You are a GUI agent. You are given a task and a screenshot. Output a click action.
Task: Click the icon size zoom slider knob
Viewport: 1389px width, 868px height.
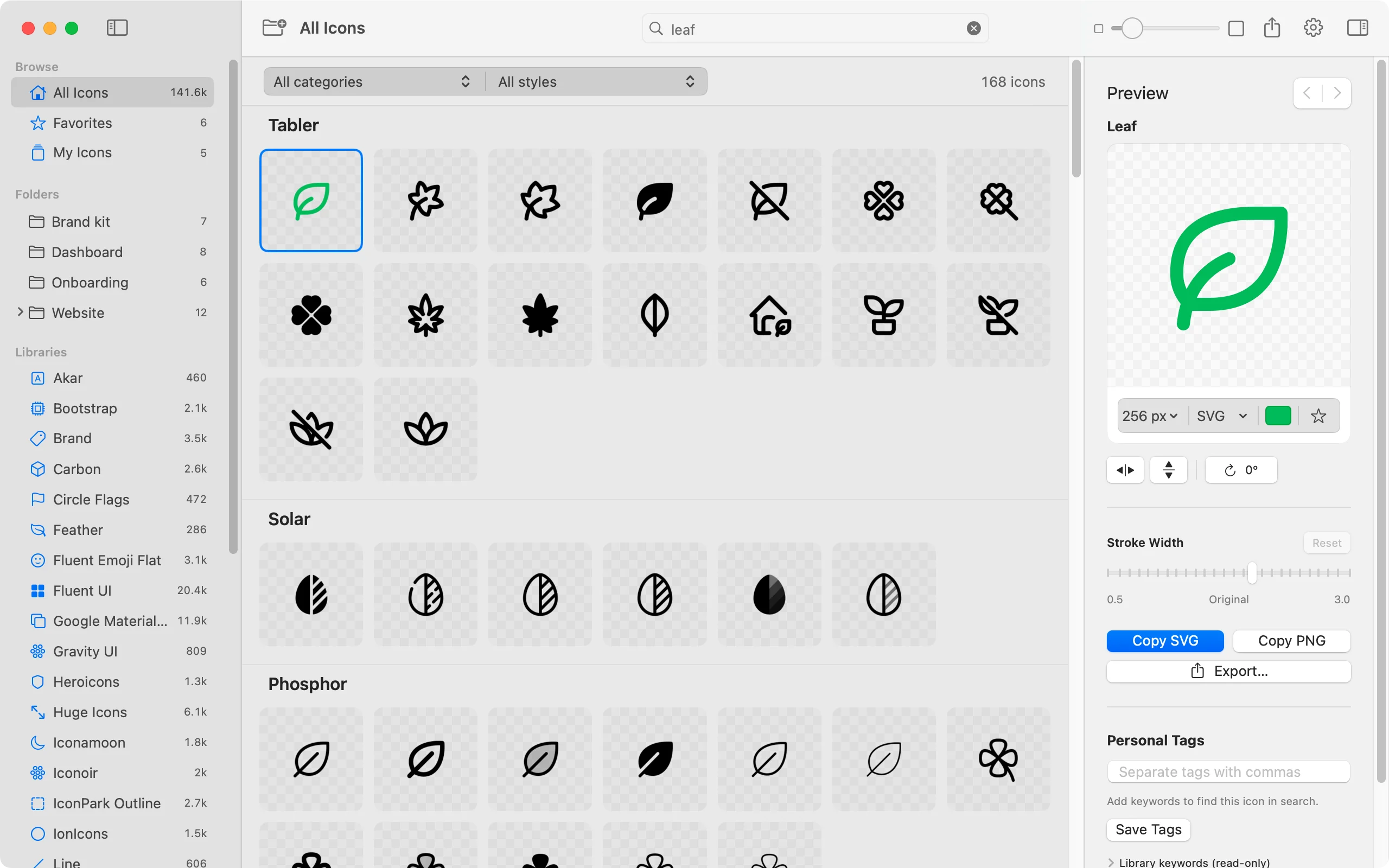click(1132, 28)
